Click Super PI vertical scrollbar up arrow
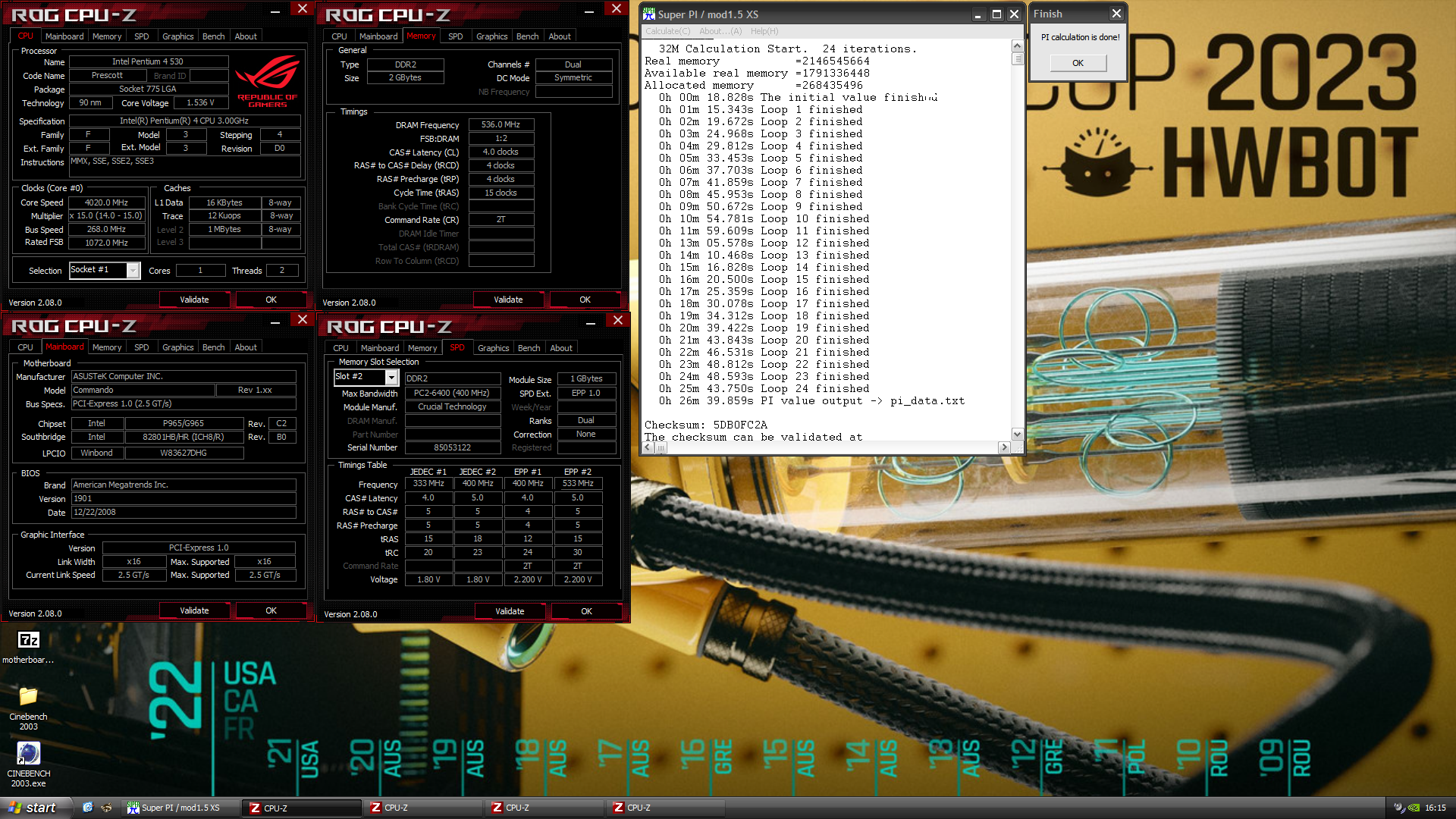This screenshot has height=819, width=1456. [1018, 46]
